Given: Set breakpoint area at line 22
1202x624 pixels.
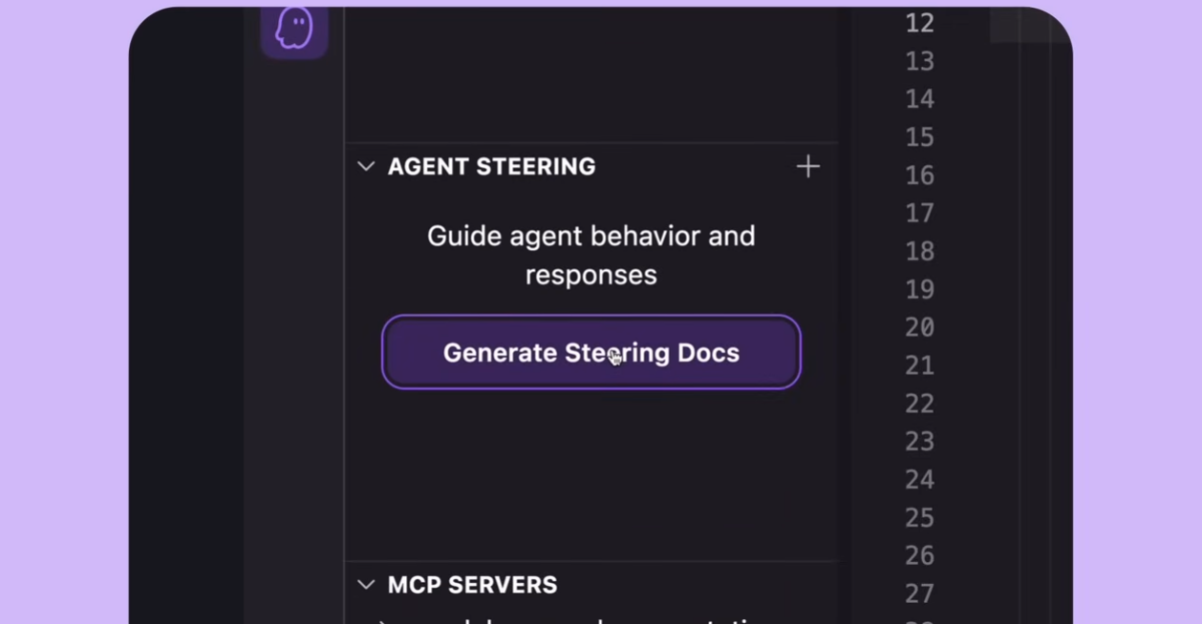Looking at the screenshot, I should pos(920,403).
